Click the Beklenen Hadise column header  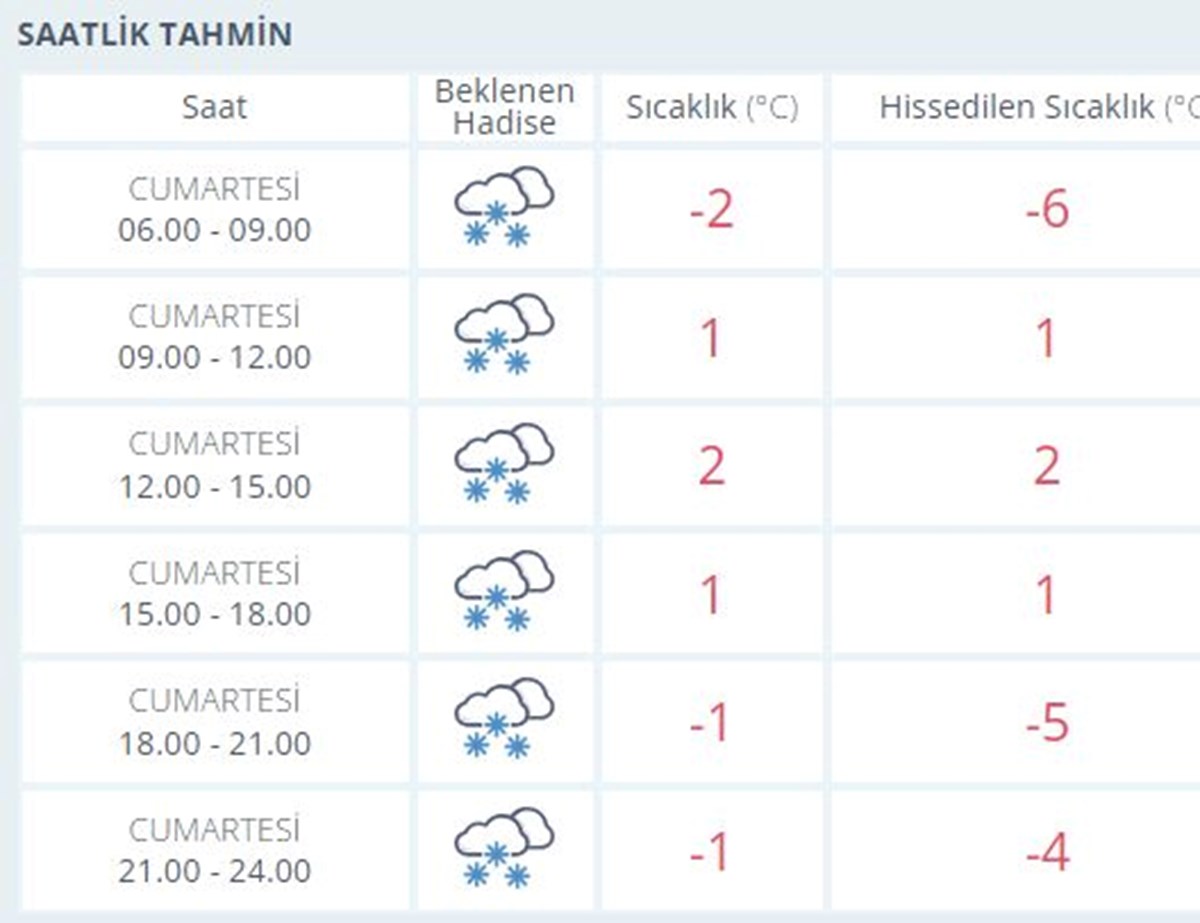pyautogui.click(x=504, y=107)
